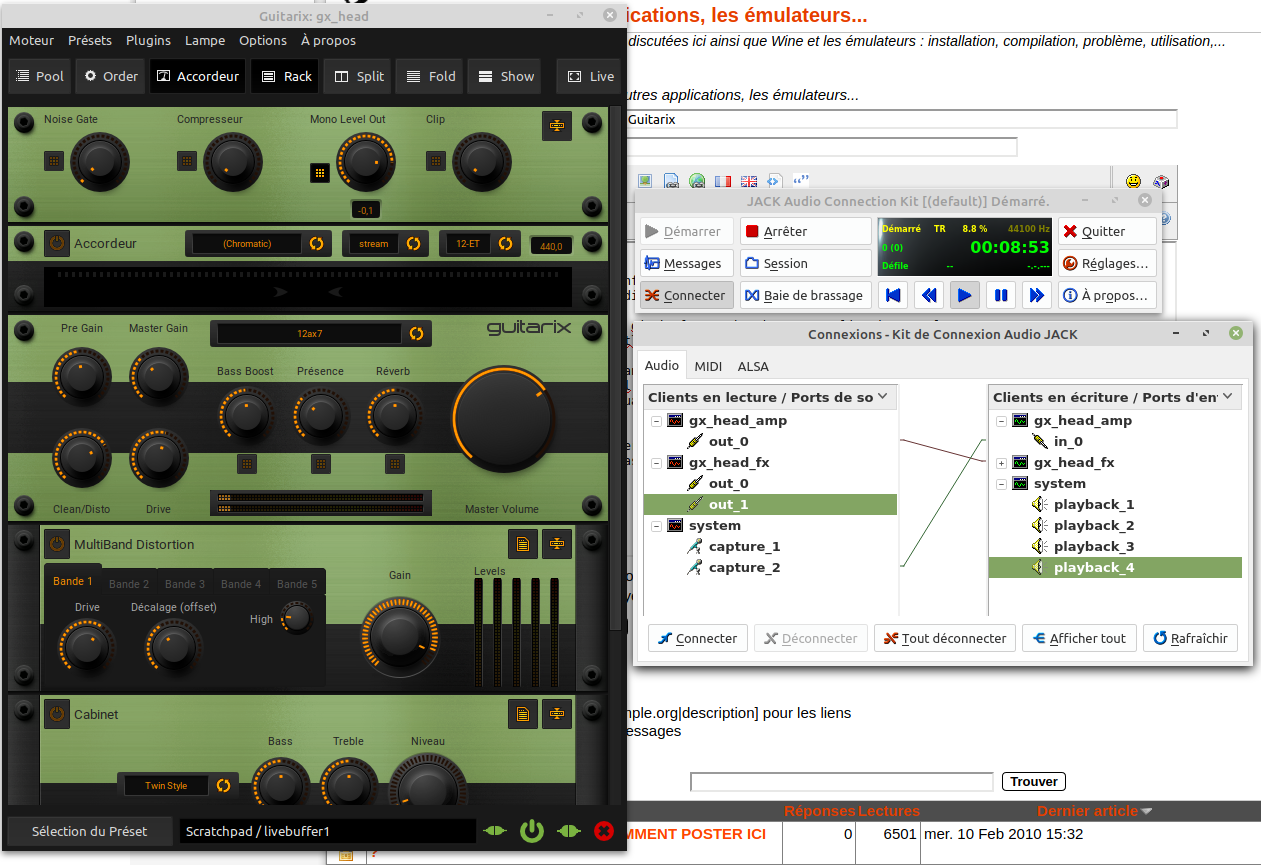Screen dimensions: 1261x865
Task: Toggle the Accordeur power switch
Action: [56, 243]
